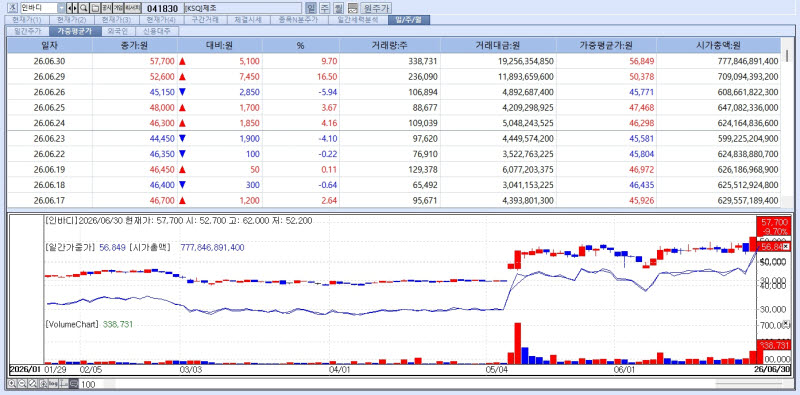This screenshot has height=395, width=800.
Task: Open the 종목N분주가 tab
Action: [x=298, y=20]
